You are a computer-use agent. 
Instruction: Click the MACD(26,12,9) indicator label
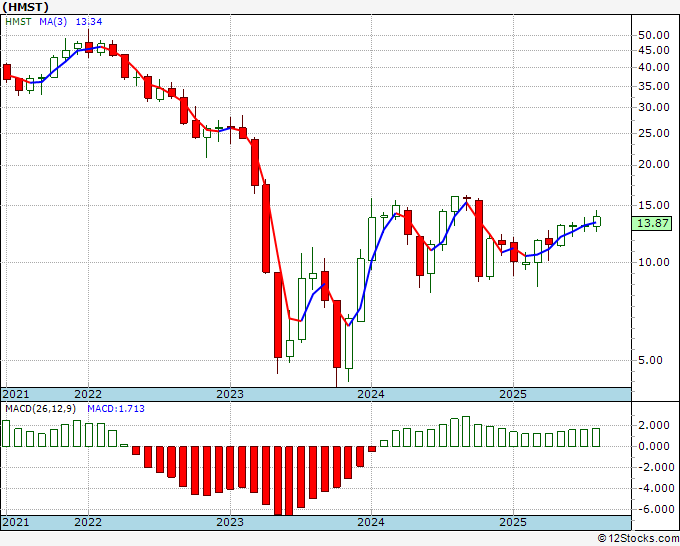pyautogui.click(x=40, y=409)
